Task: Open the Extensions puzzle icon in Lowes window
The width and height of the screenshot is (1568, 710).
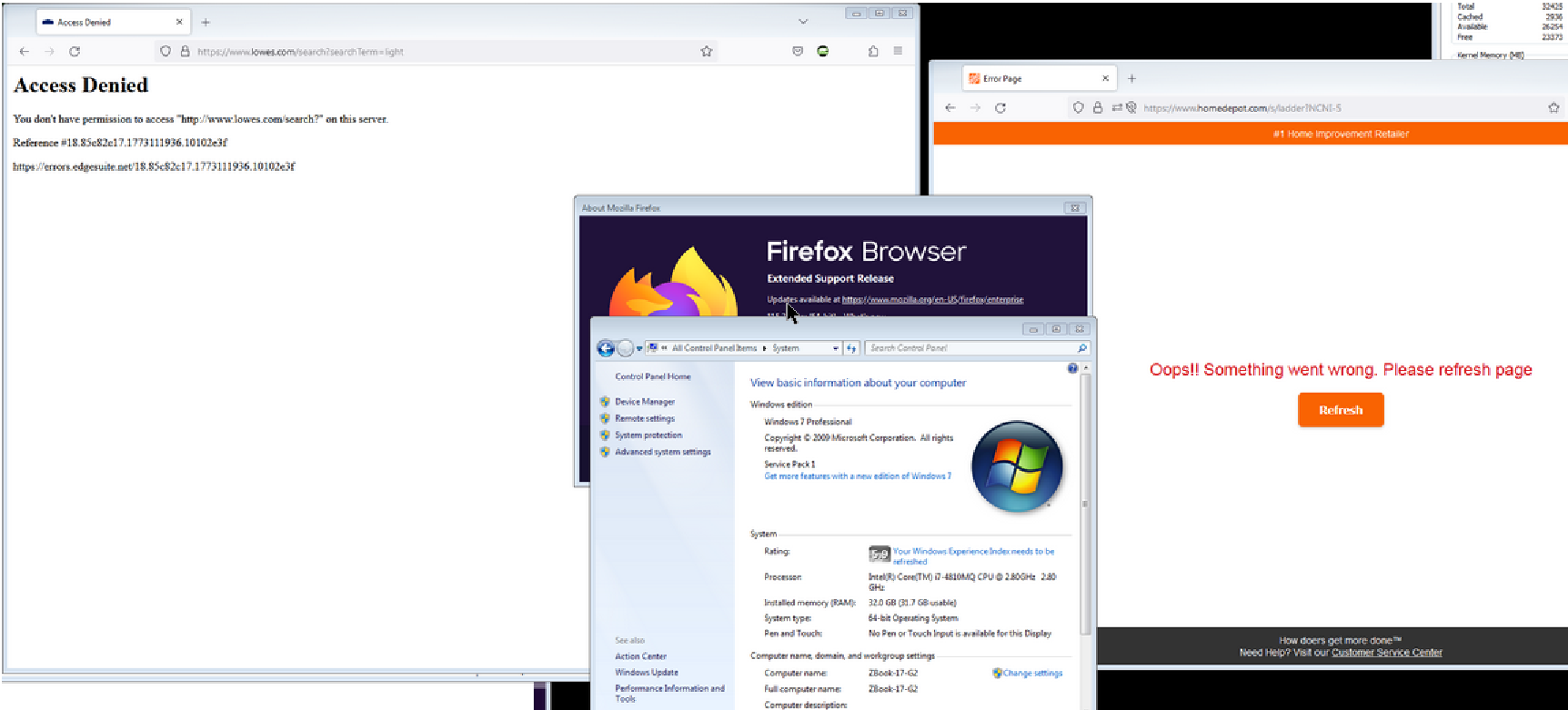Action: tap(873, 52)
